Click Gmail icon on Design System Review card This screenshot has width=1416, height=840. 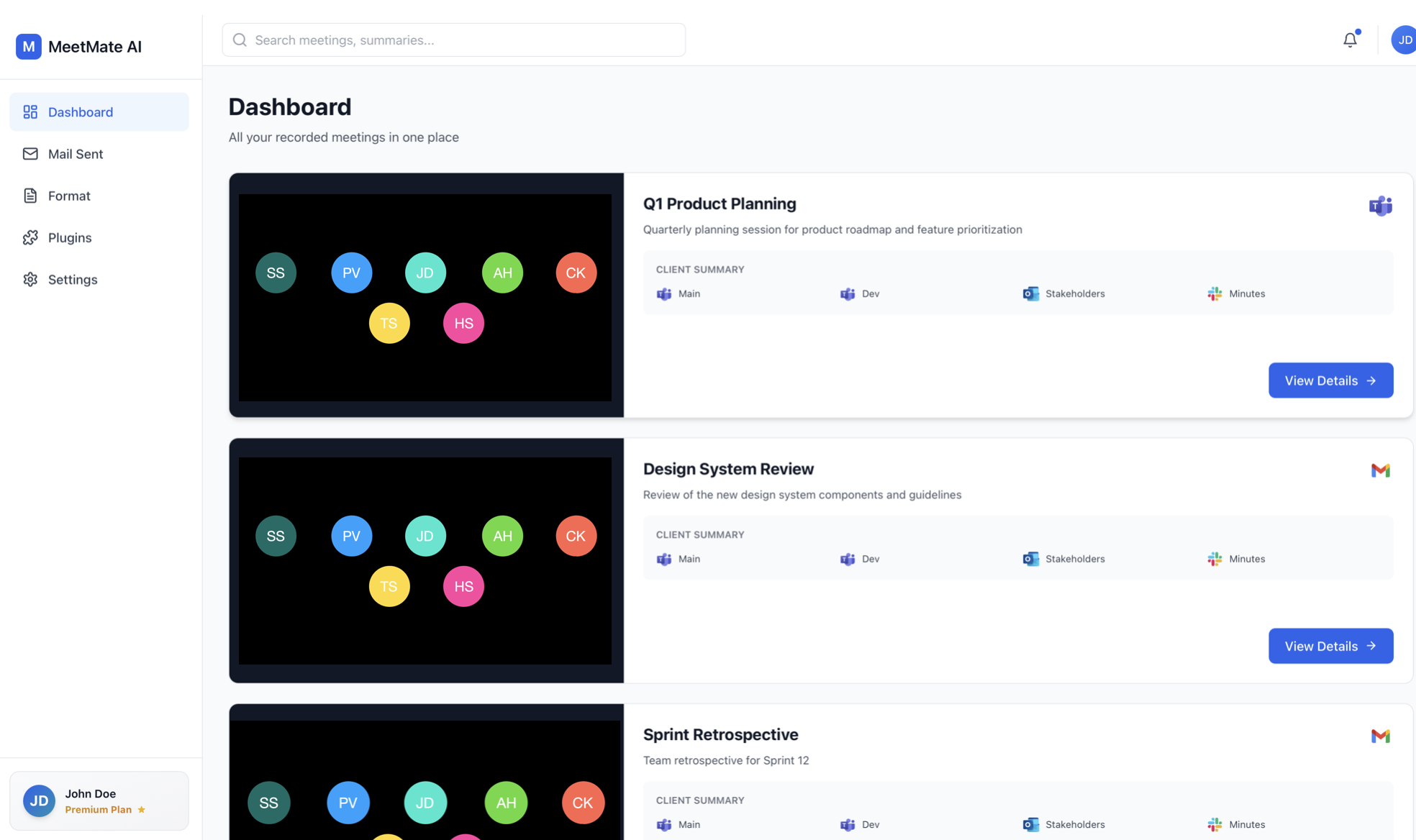pyautogui.click(x=1380, y=470)
